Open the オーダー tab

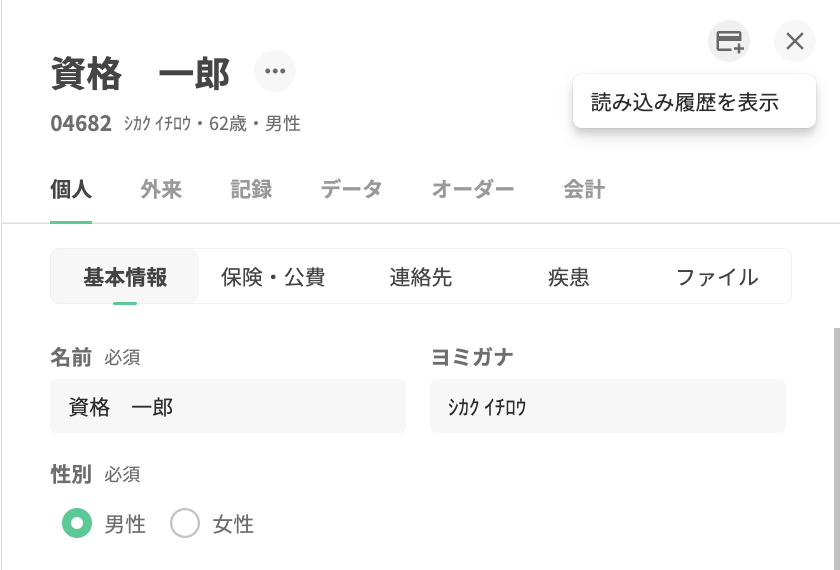click(473, 189)
